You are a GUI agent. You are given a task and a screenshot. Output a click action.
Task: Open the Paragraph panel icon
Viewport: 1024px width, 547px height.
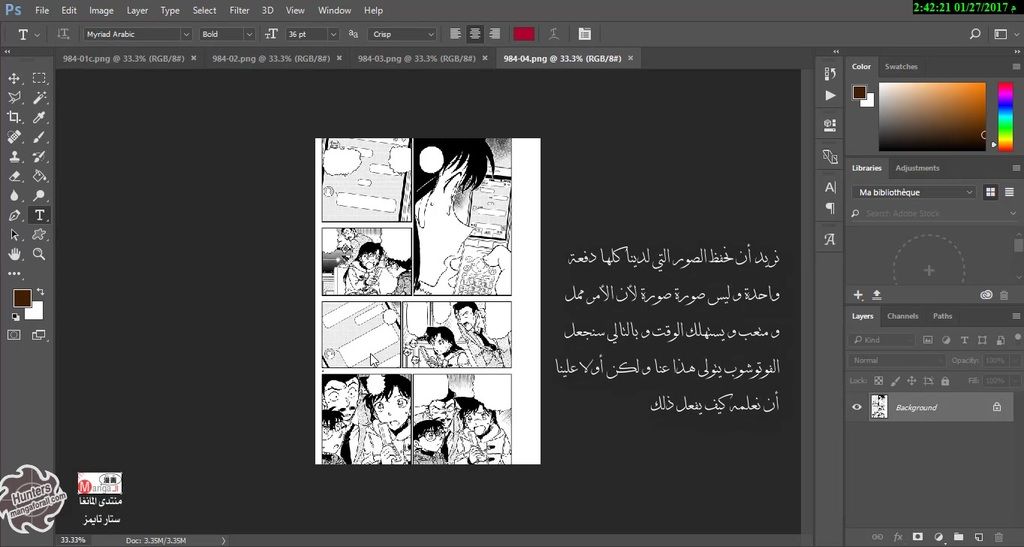pyautogui.click(x=830, y=208)
